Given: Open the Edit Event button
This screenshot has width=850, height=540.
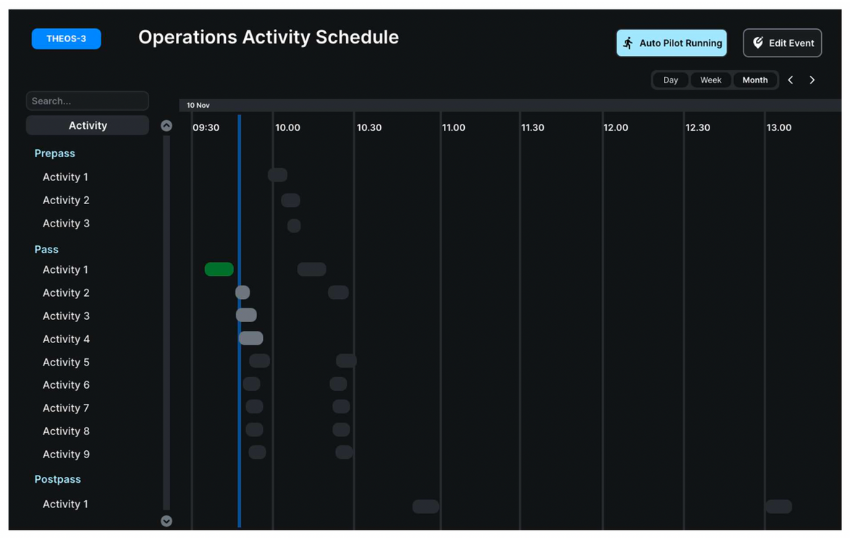Looking at the screenshot, I should click(782, 43).
